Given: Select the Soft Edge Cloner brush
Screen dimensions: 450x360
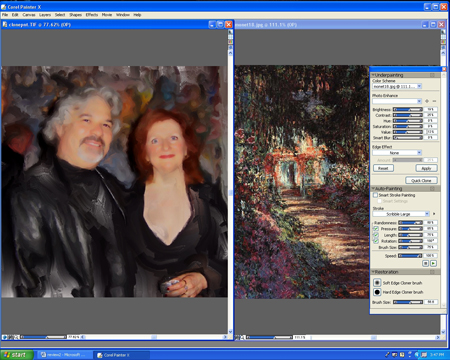Looking at the screenshot, I should [x=377, y=283].
